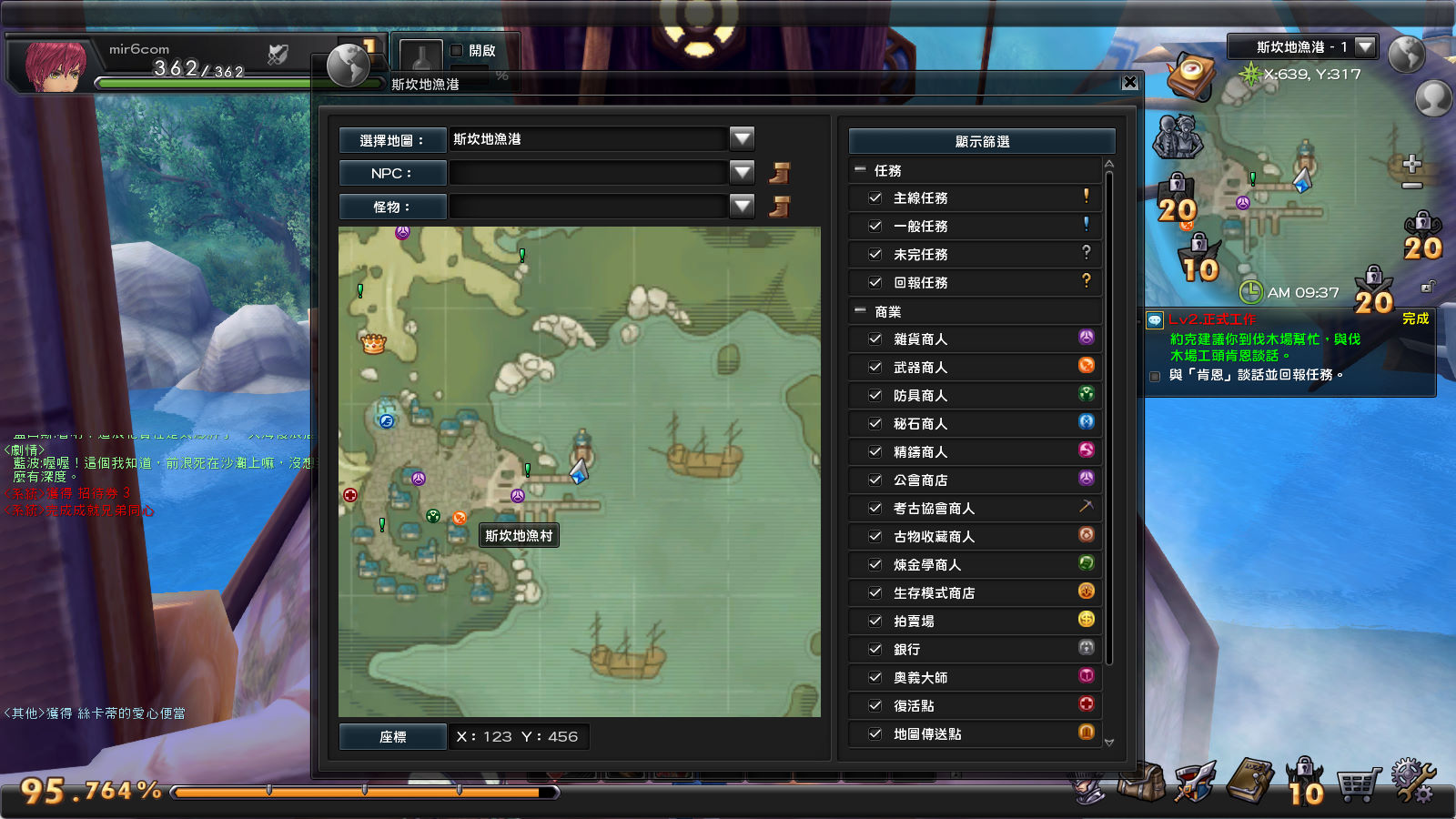Screen dimensions: 1456x819
Task: Uncheck the 主線任務 filter checkbox
Action: [x=875, y=197]
